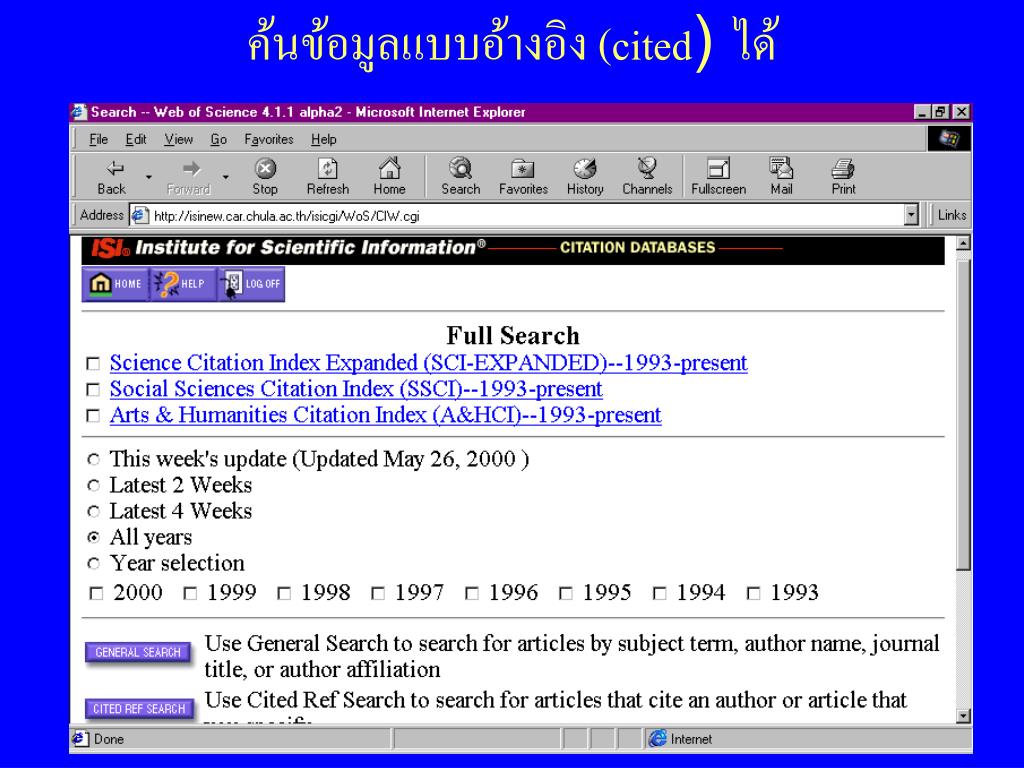Open the File menu
Viewport: 1024px width, 768px height.
(99, 139)
